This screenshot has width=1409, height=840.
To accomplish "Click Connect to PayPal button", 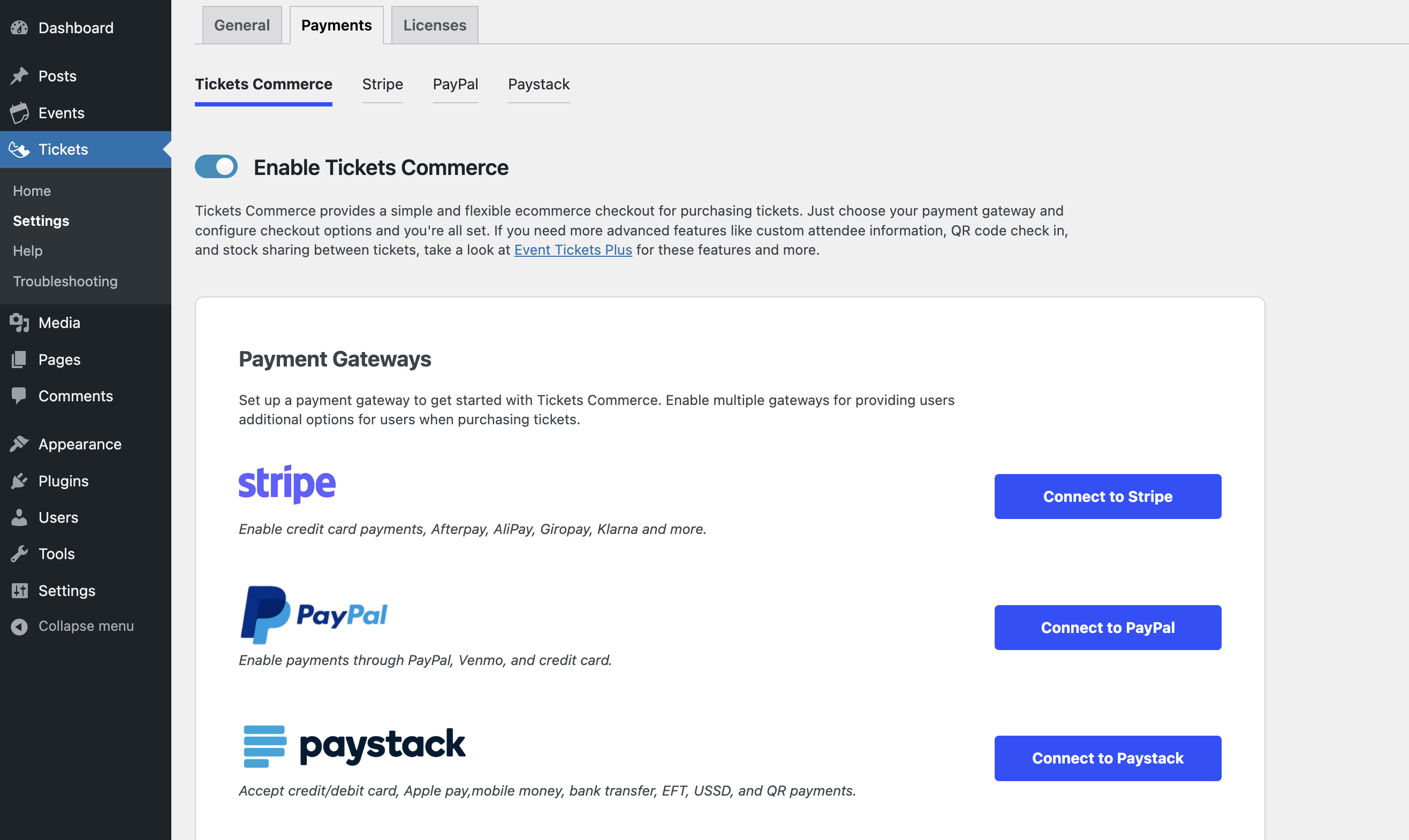I will click(x=1108, y=628).
